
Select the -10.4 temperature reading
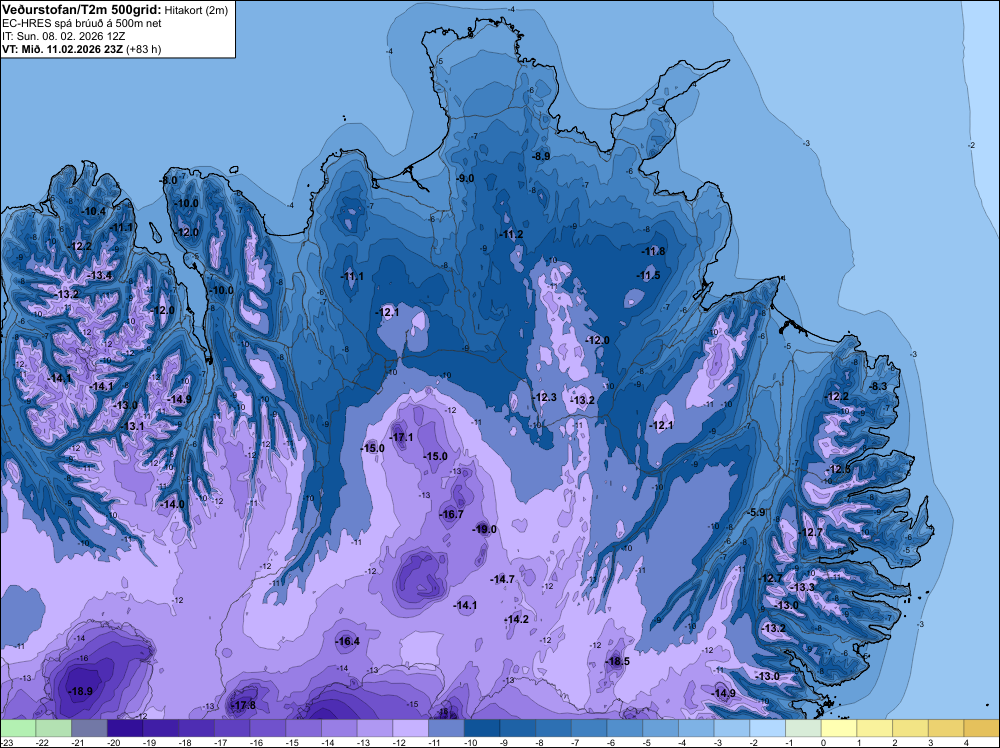pos(94,211)
